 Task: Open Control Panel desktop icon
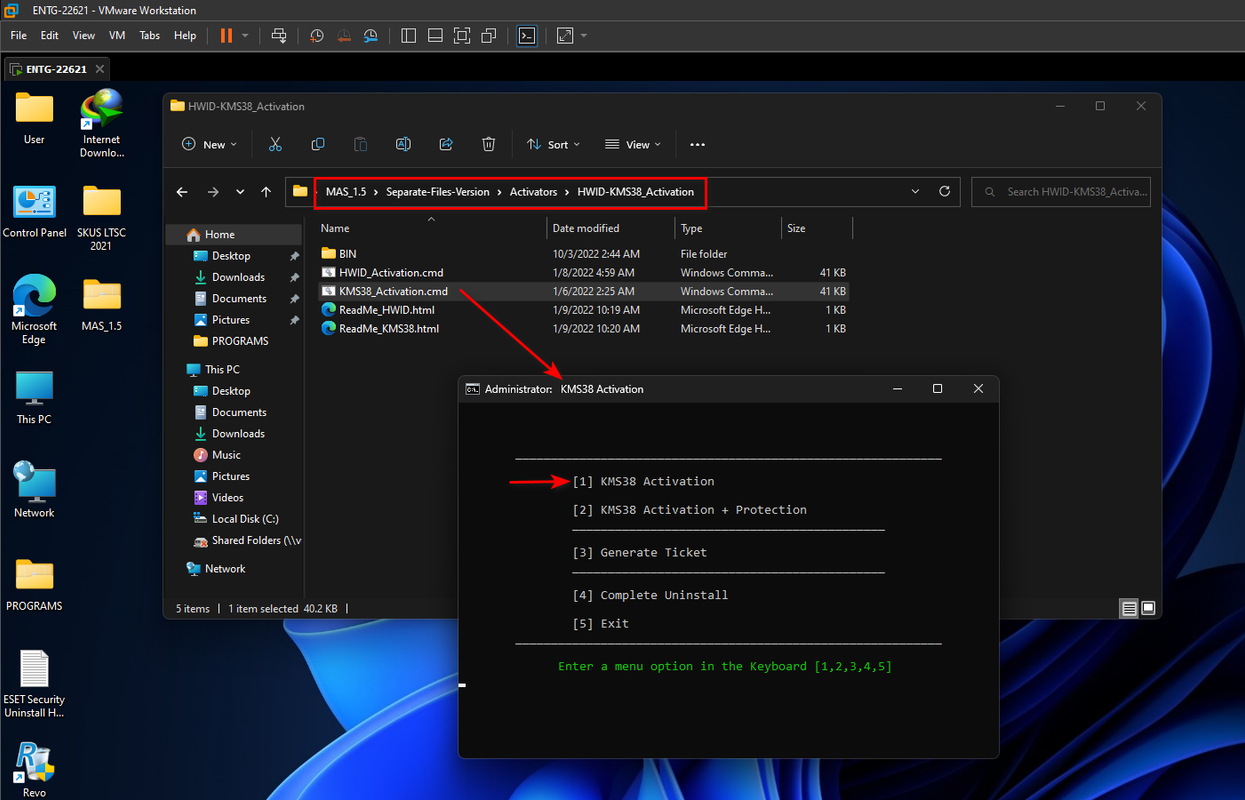click(x=34, y=211)
